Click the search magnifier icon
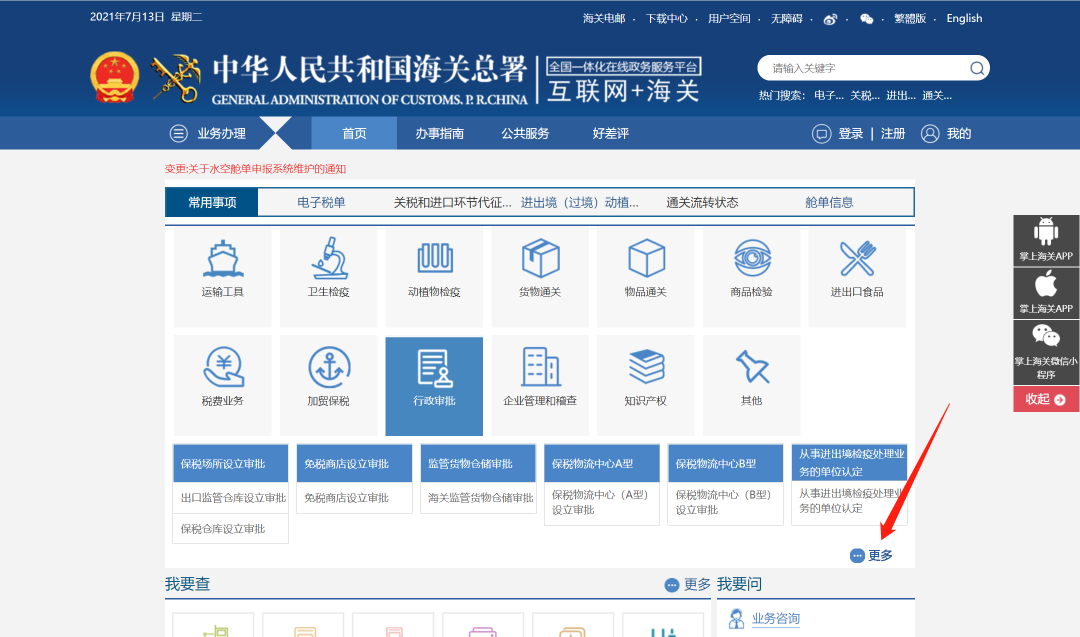This screenshot has height=637, width=1080. pyautogui.click(x=977, y=68)
